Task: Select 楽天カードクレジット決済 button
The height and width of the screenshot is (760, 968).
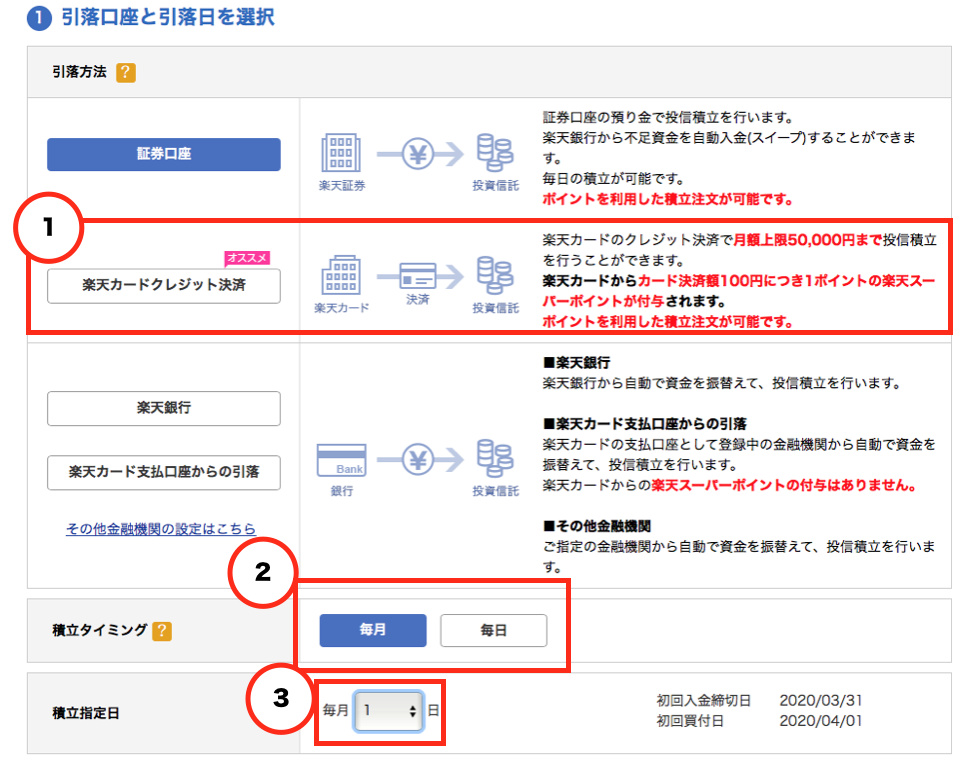Action: pyautogui.click(x=164, y=285)
